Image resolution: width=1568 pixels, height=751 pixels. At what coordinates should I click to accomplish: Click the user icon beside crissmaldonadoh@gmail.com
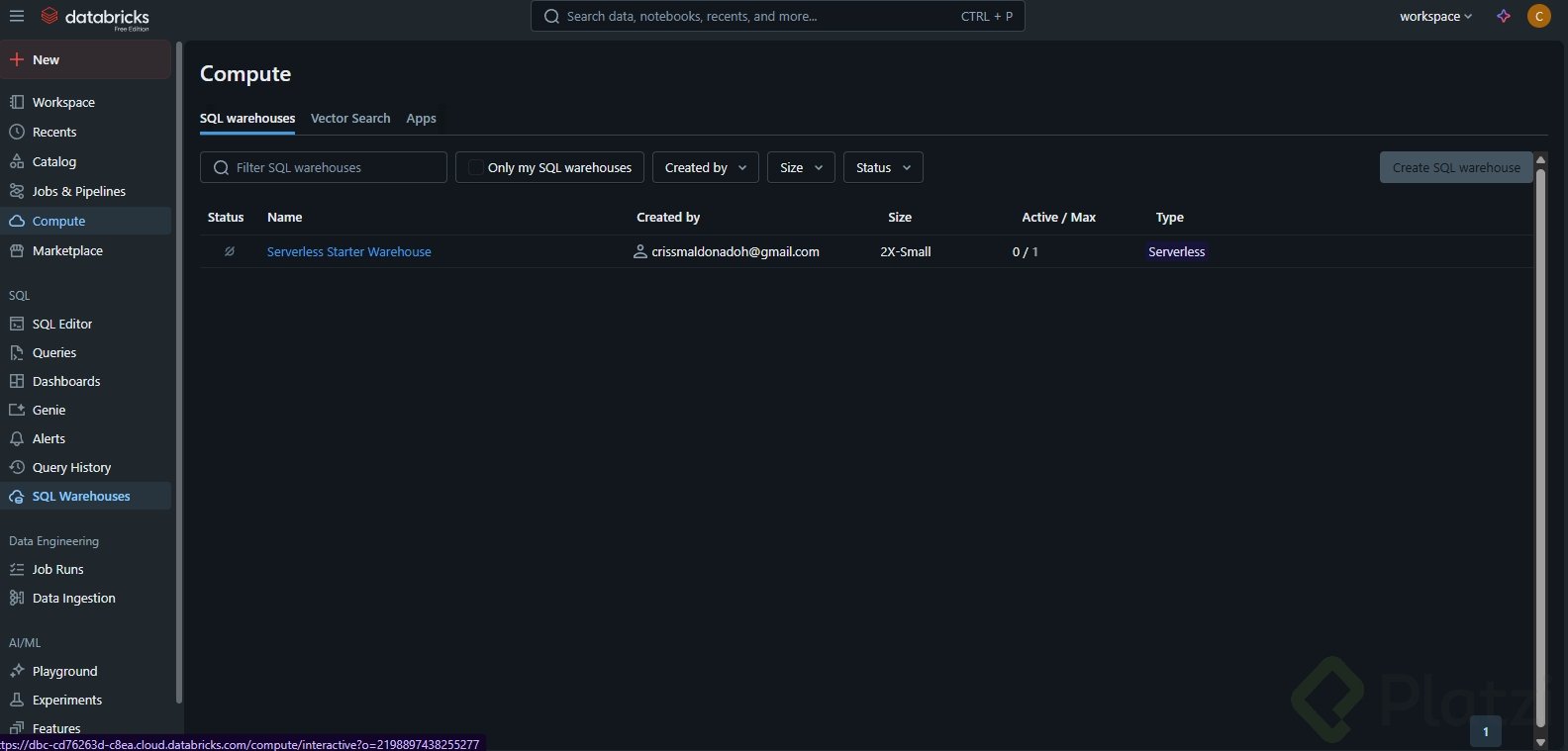click(x=640, y=252)
